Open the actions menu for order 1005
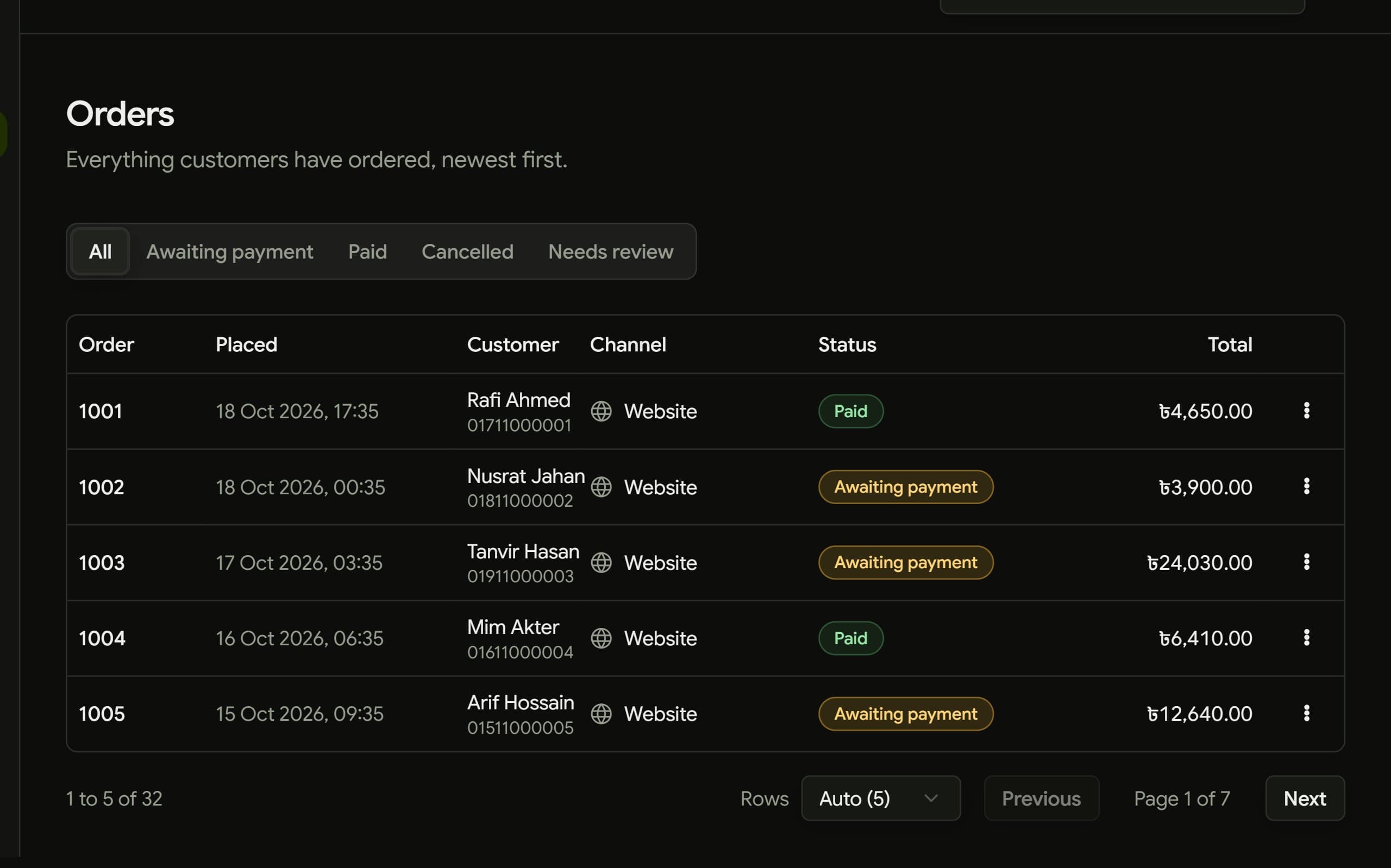This screenshot has height=868, width=1391. pyautogui.click(x=1306, y=714)
